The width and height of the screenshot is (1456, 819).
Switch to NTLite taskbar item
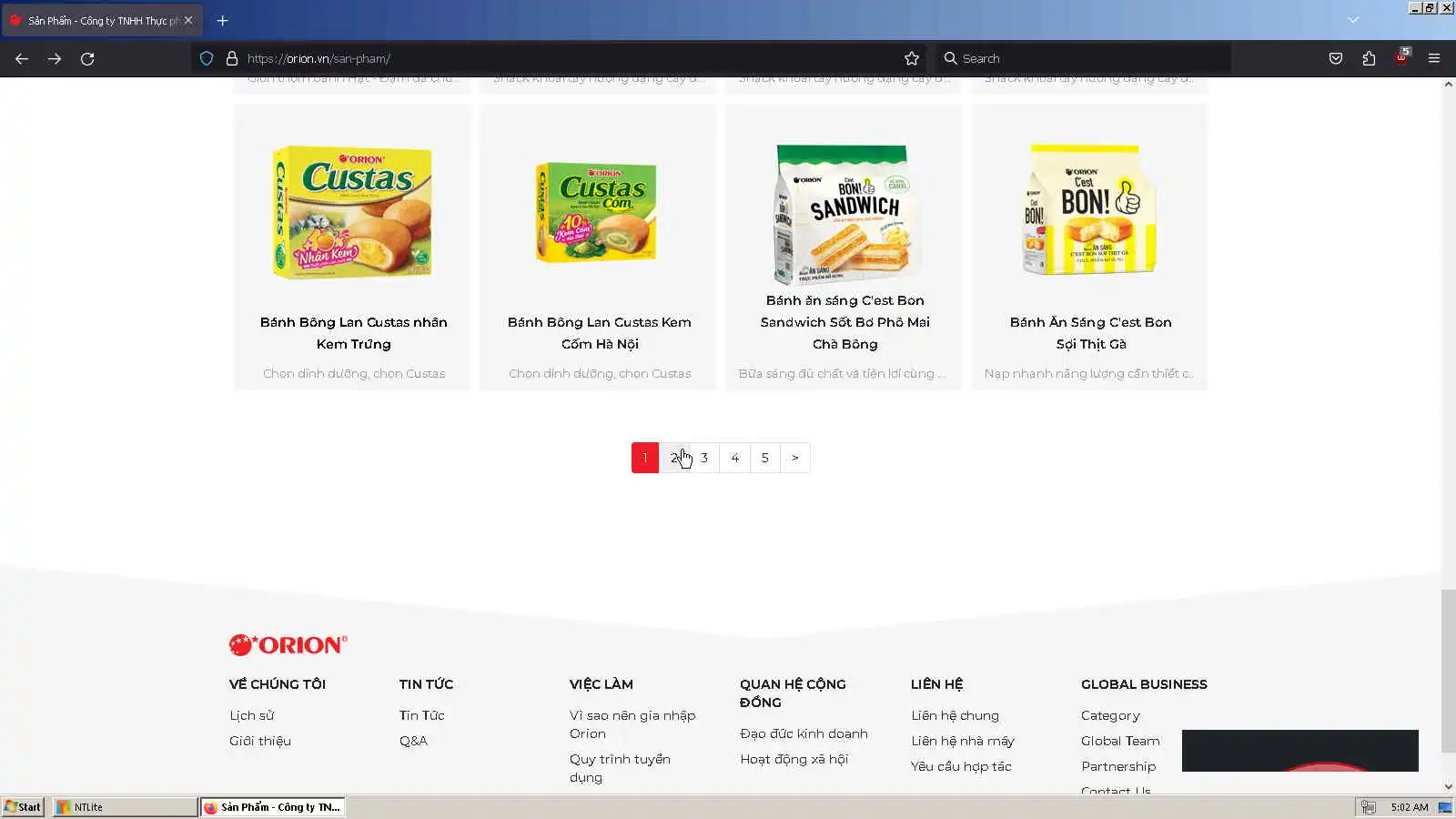(125, 807)
